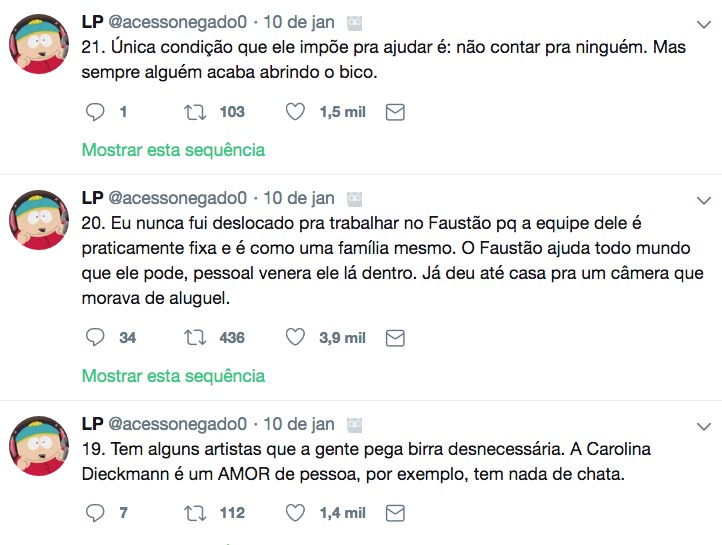
Task: Like the tweet numbered 21
Action: [295, 112]
